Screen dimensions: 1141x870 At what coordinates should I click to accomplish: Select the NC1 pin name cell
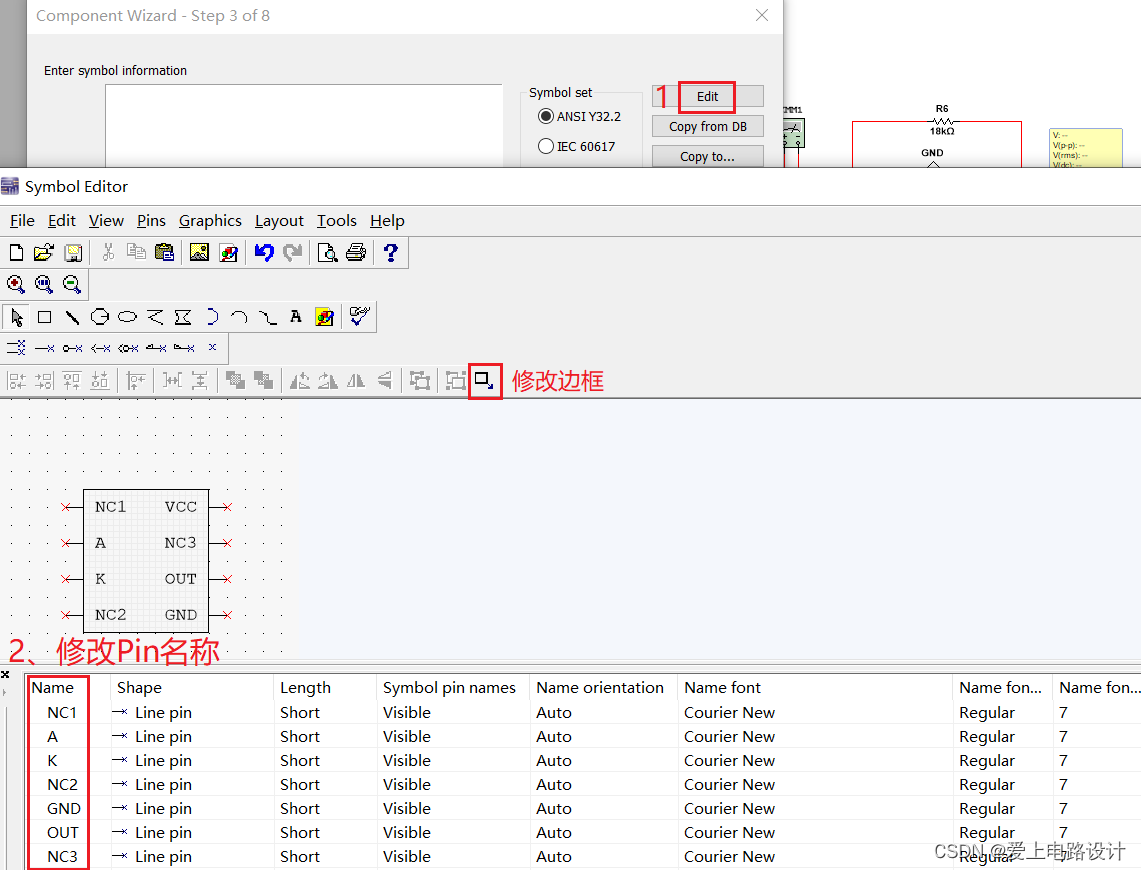pyautogui.click(x=62, y=712)
